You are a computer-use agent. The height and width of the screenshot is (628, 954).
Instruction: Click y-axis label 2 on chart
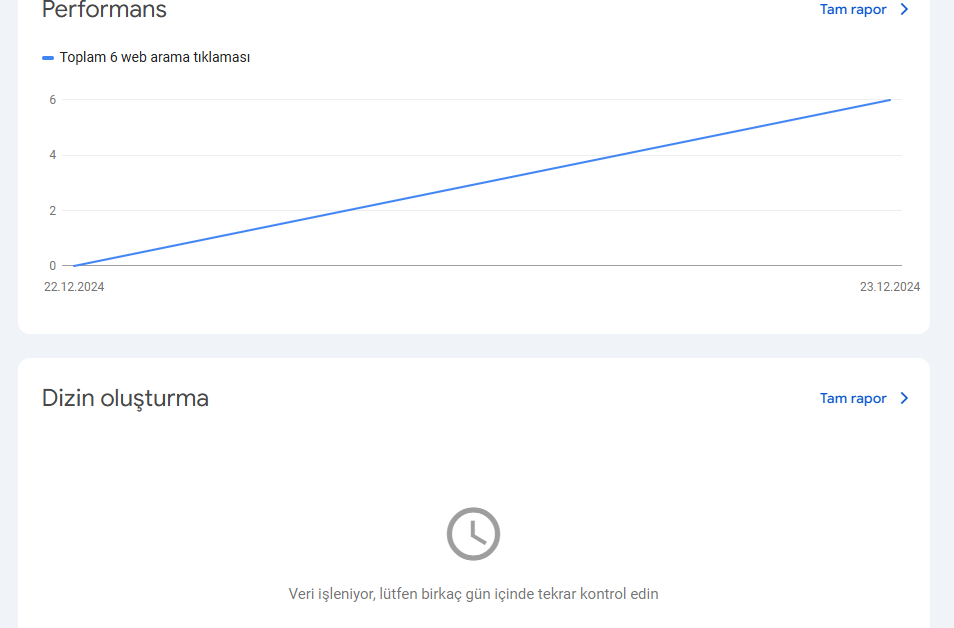tap(53, 211)
